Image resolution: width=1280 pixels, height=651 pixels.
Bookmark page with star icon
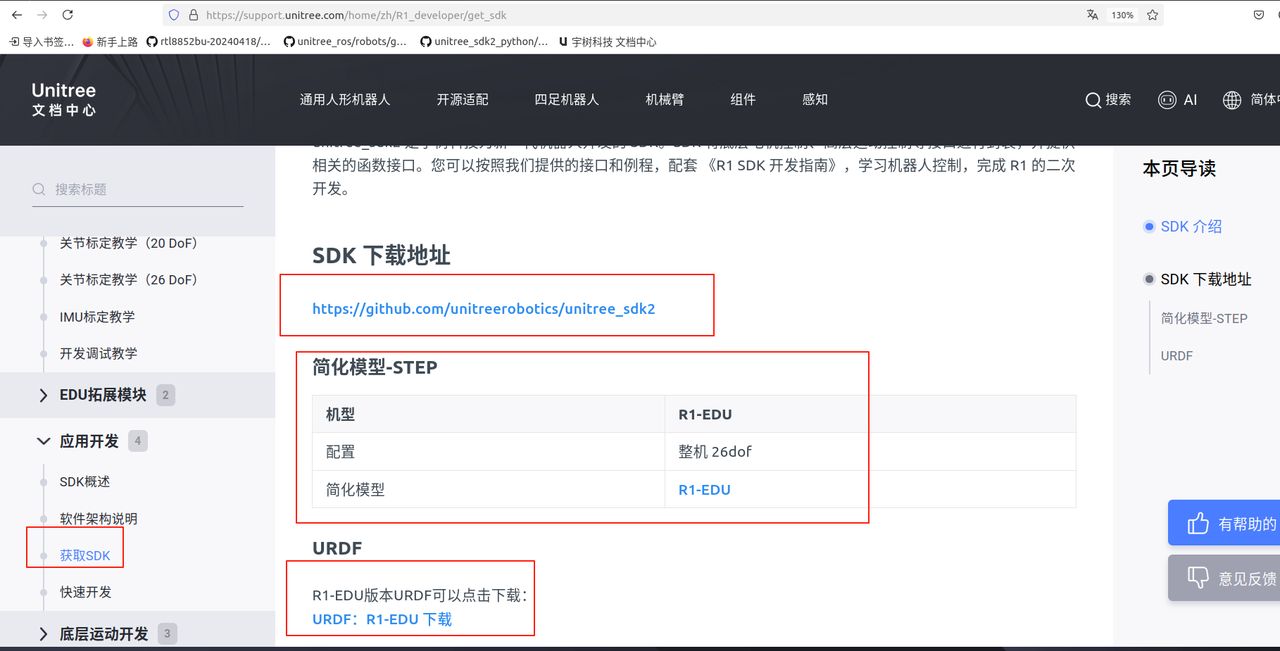[1153, 15]
